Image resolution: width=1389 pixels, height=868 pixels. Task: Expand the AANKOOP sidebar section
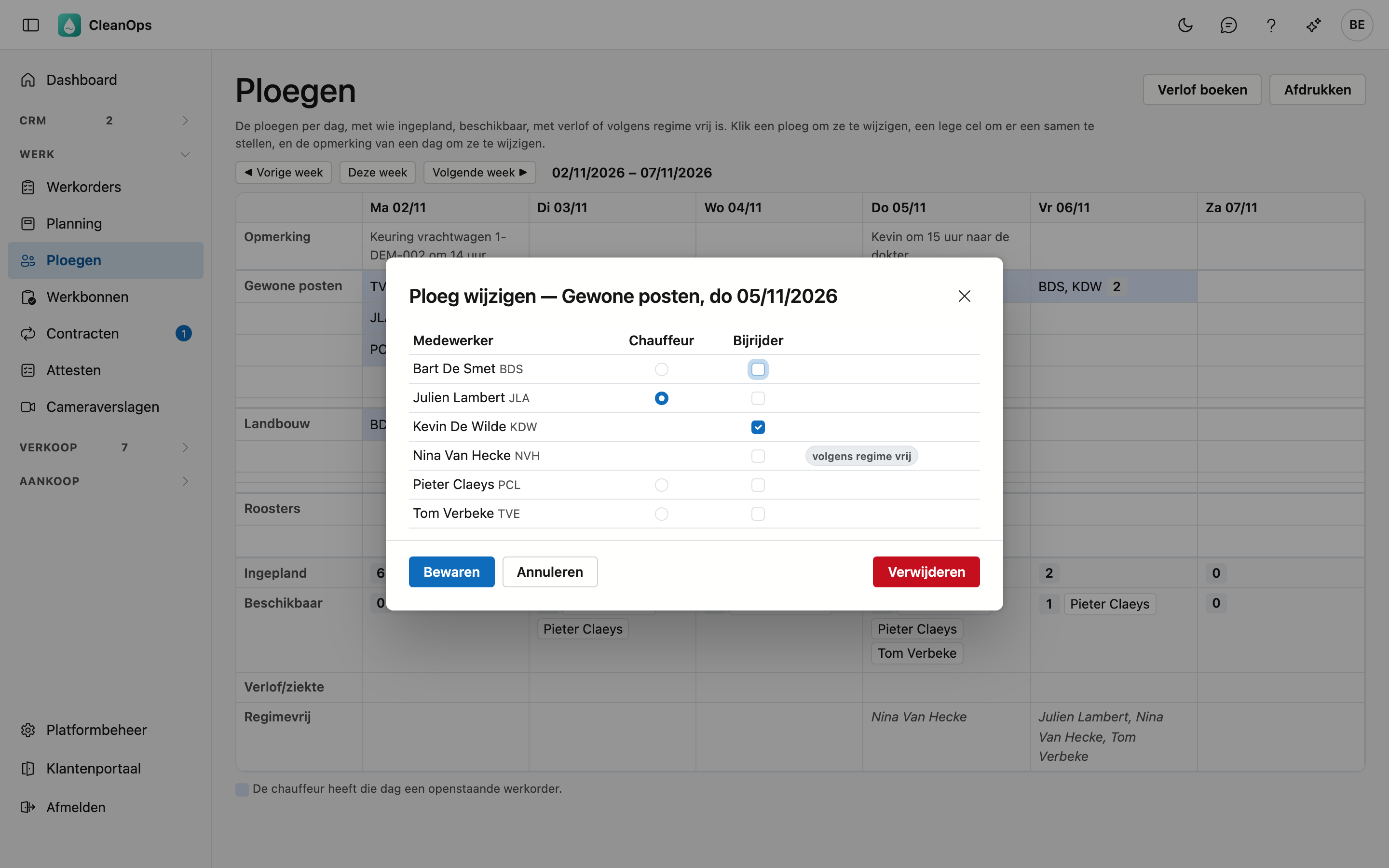tap(106, 481)
